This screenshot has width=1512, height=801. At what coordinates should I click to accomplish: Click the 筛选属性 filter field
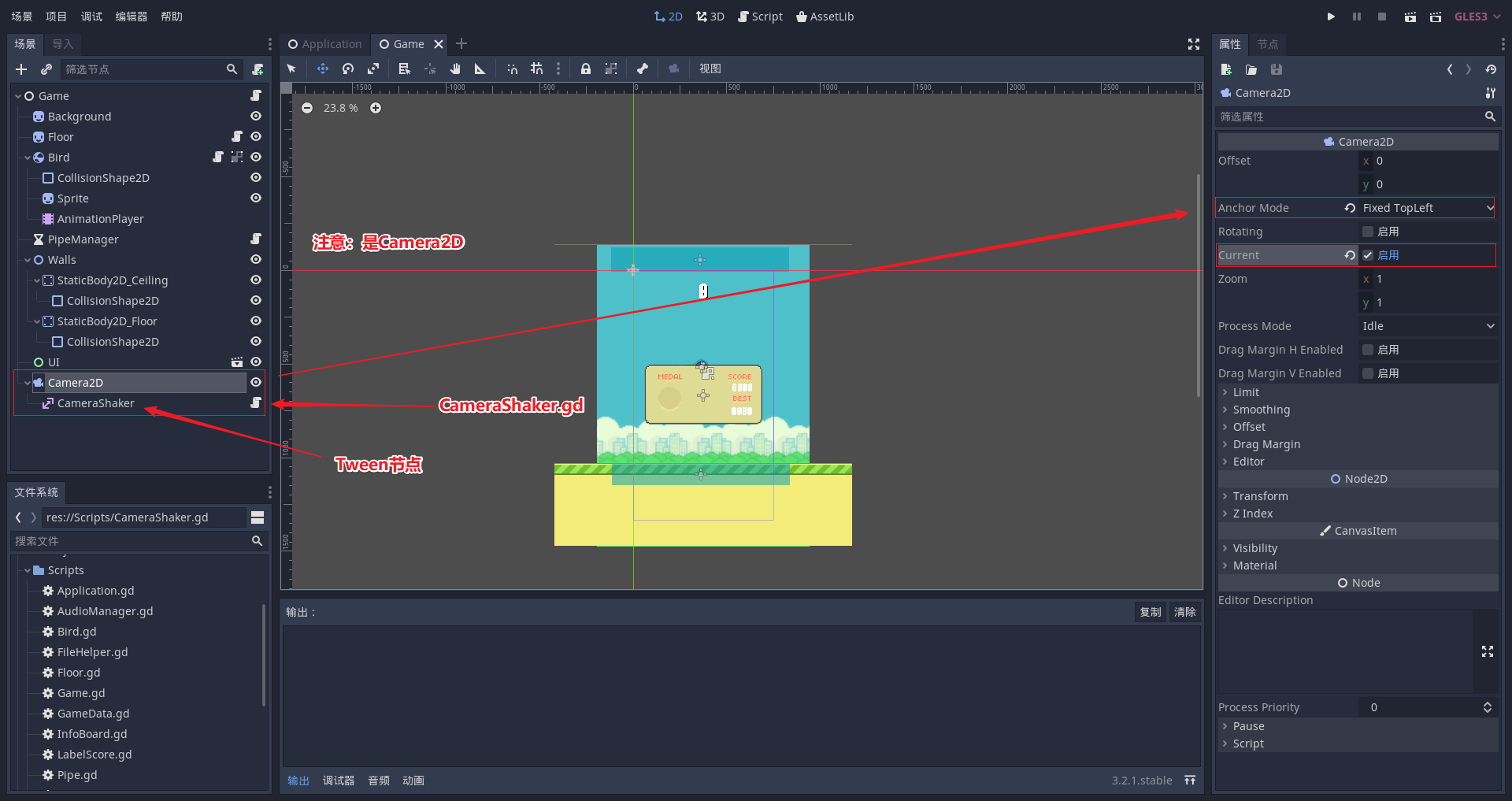point(1358,117)
